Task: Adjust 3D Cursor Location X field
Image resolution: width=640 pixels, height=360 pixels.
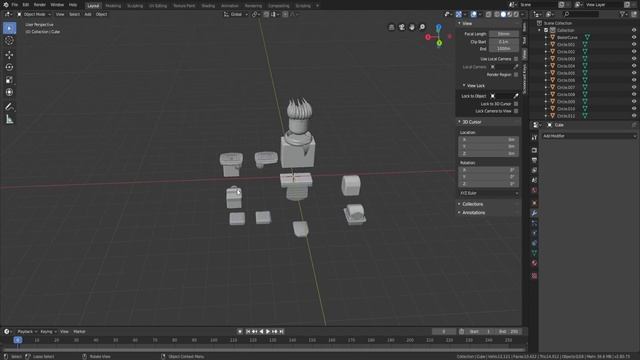Action: click(489, 140)
